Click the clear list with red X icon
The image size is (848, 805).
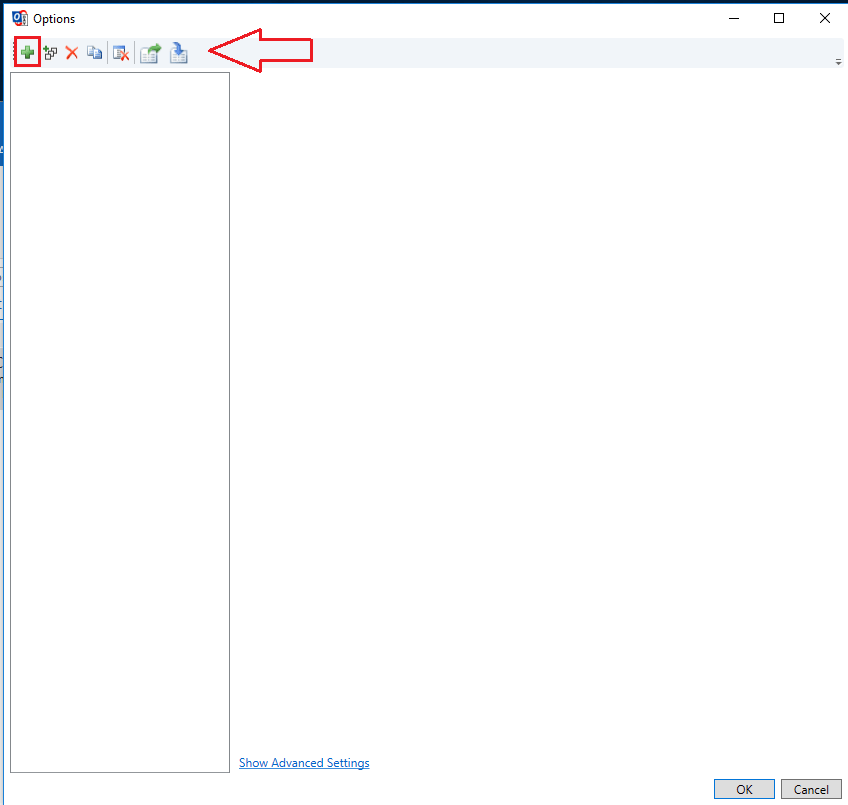(121, 53)
